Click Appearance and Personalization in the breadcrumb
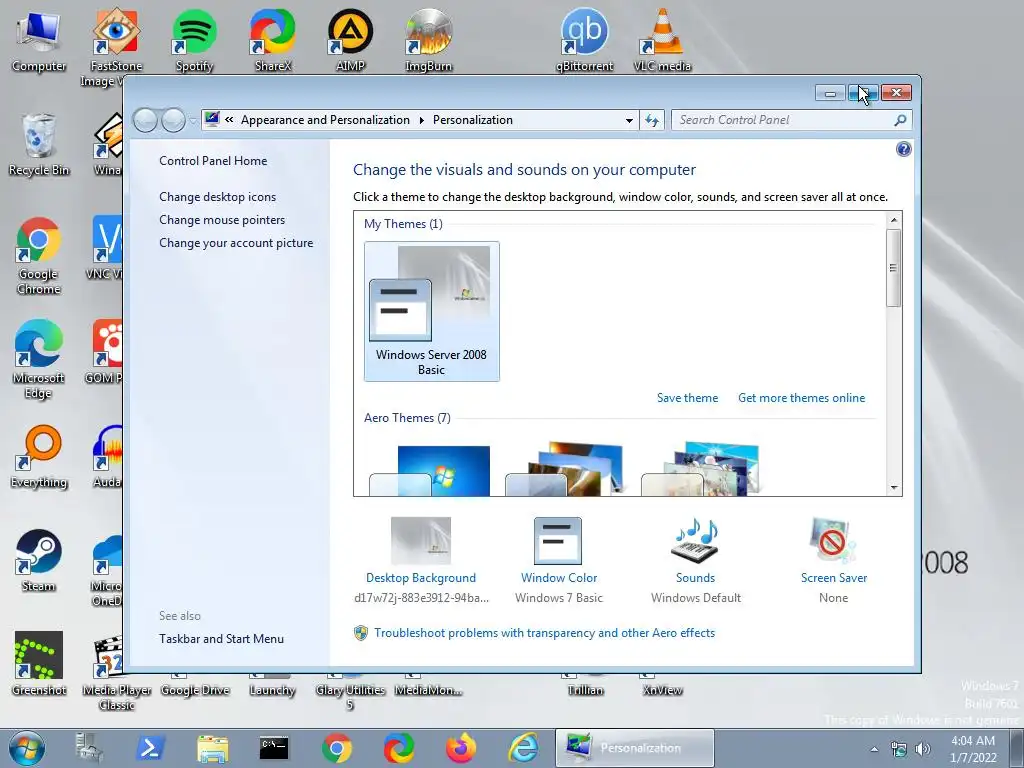Image resolution: width=1024 pixels, height=768 pixels. [325, 120]
